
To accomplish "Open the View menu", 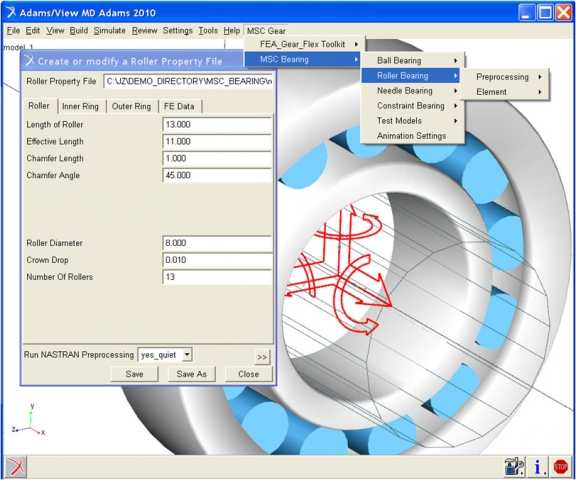I will tap(55, 30).
